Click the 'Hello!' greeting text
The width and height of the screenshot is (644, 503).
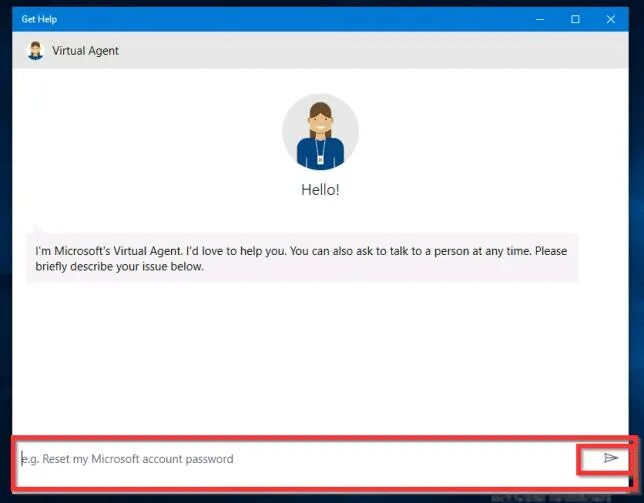tap(320, 190)
